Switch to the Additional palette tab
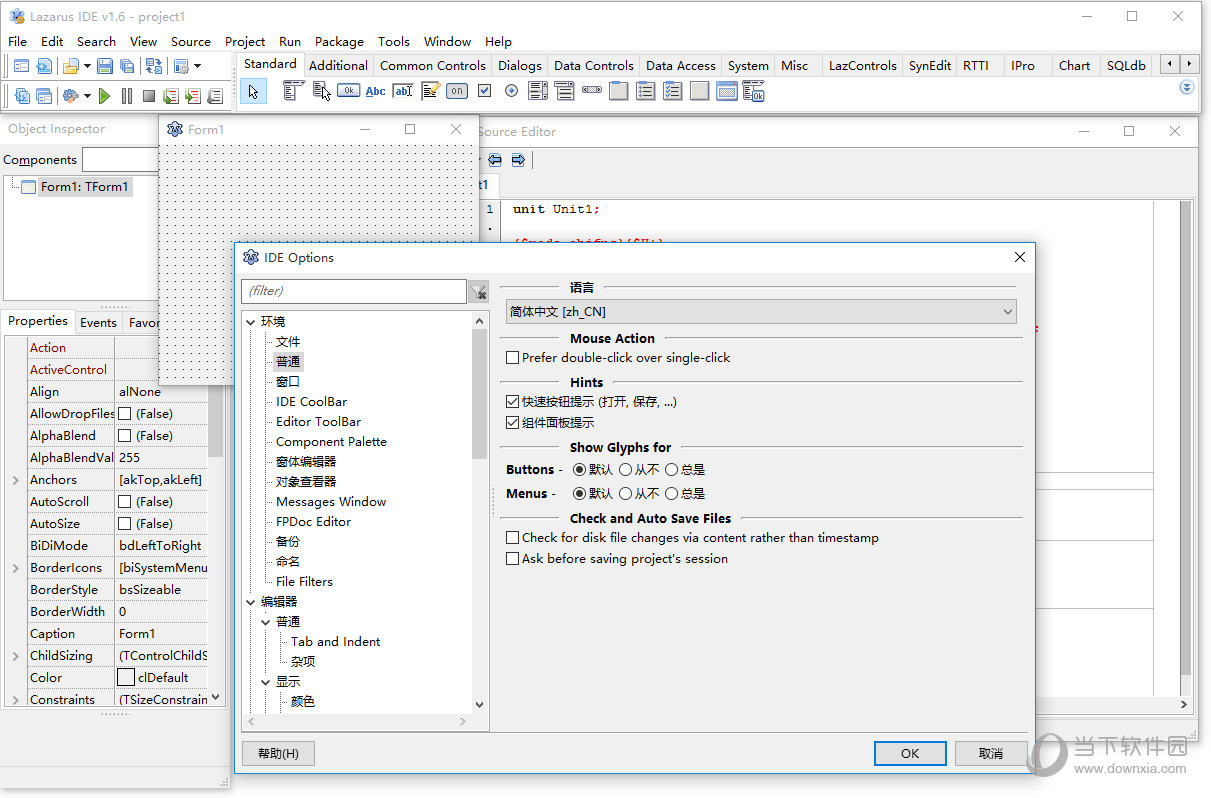Screen dimensions: 1211x798 (x=338, y=65)
